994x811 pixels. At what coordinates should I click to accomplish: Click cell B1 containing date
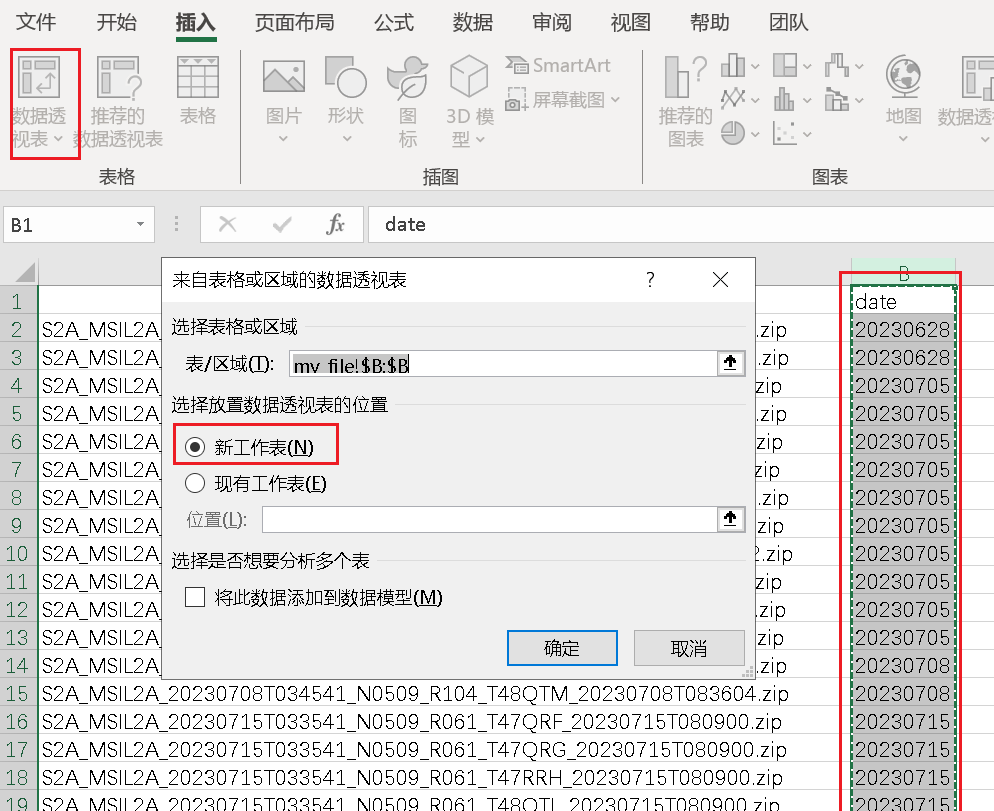coord(903,301)
